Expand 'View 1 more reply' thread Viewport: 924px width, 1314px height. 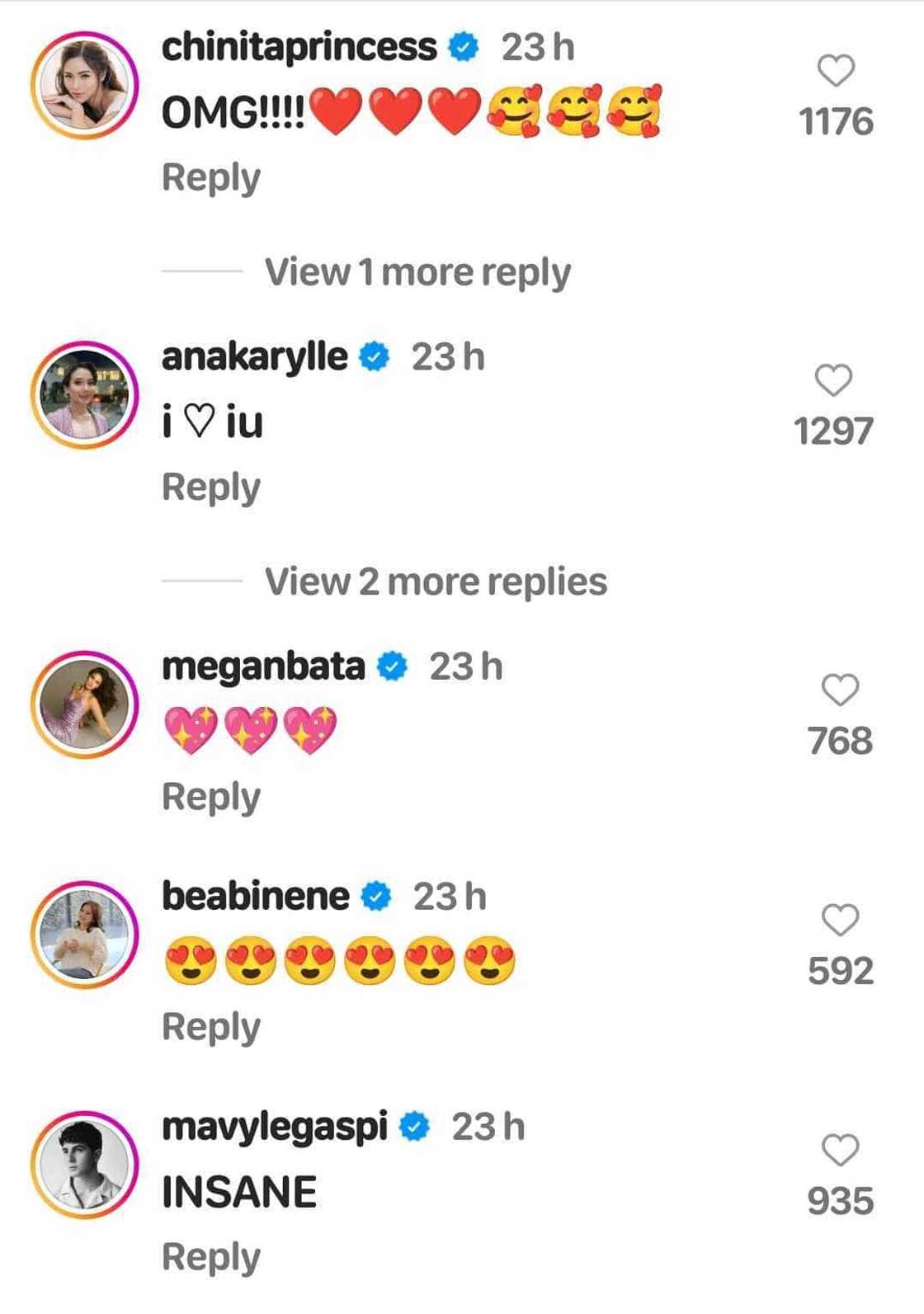(417, 272)
